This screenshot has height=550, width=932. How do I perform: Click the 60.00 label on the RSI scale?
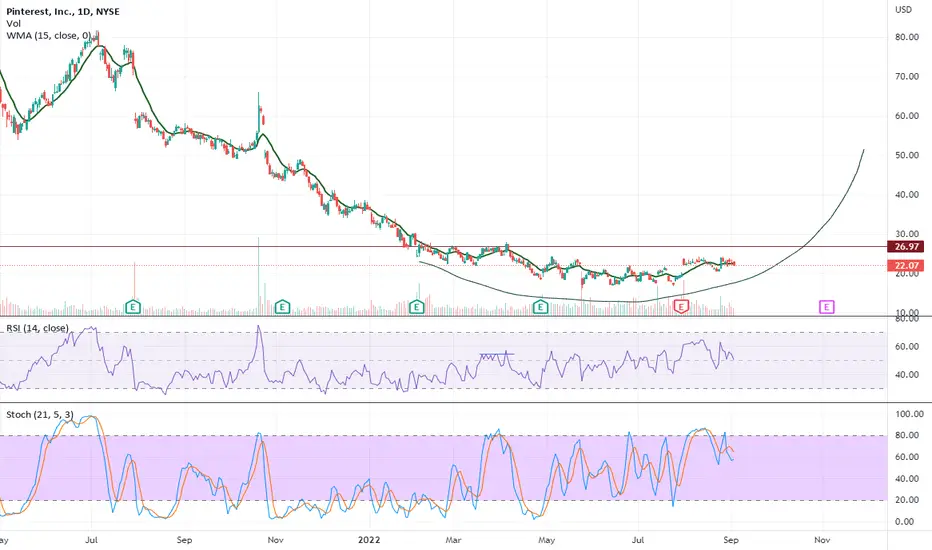pyautogui.click(x=907, y=347)
